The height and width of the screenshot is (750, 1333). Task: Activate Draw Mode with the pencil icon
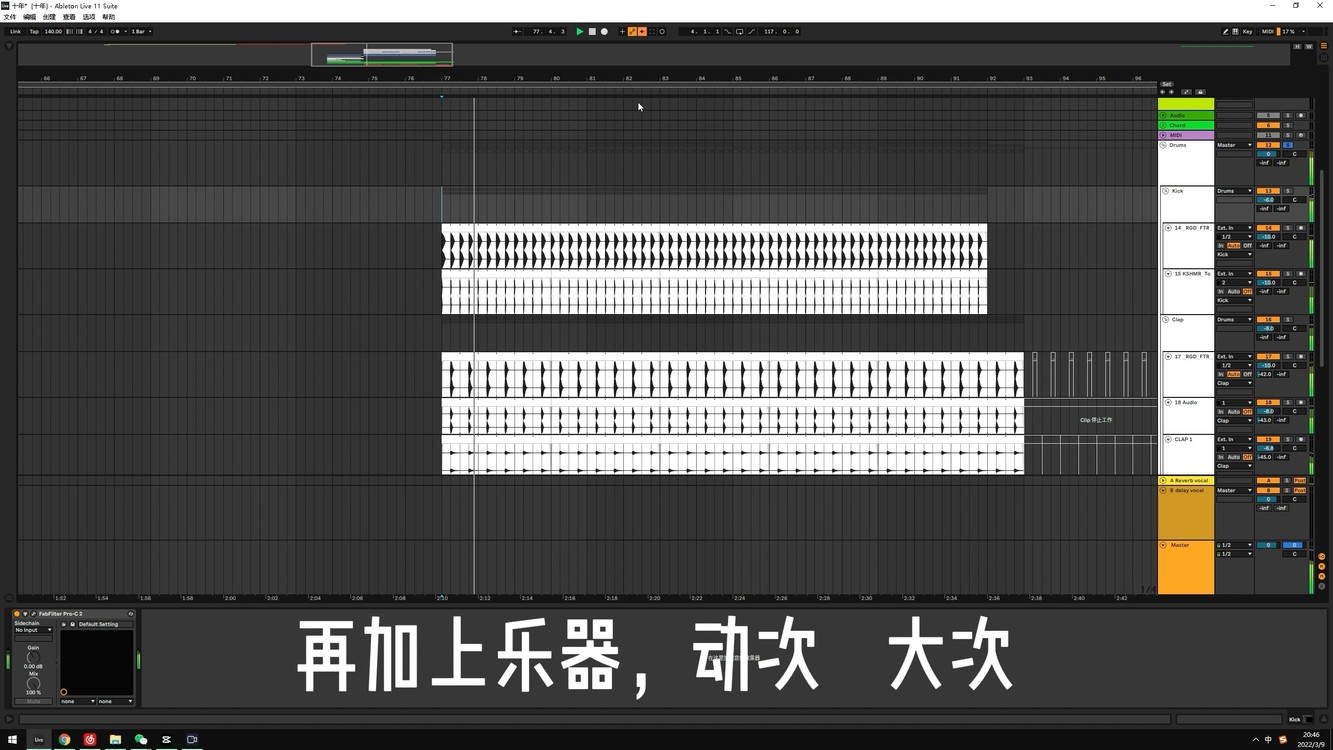tap(1226, 31)
